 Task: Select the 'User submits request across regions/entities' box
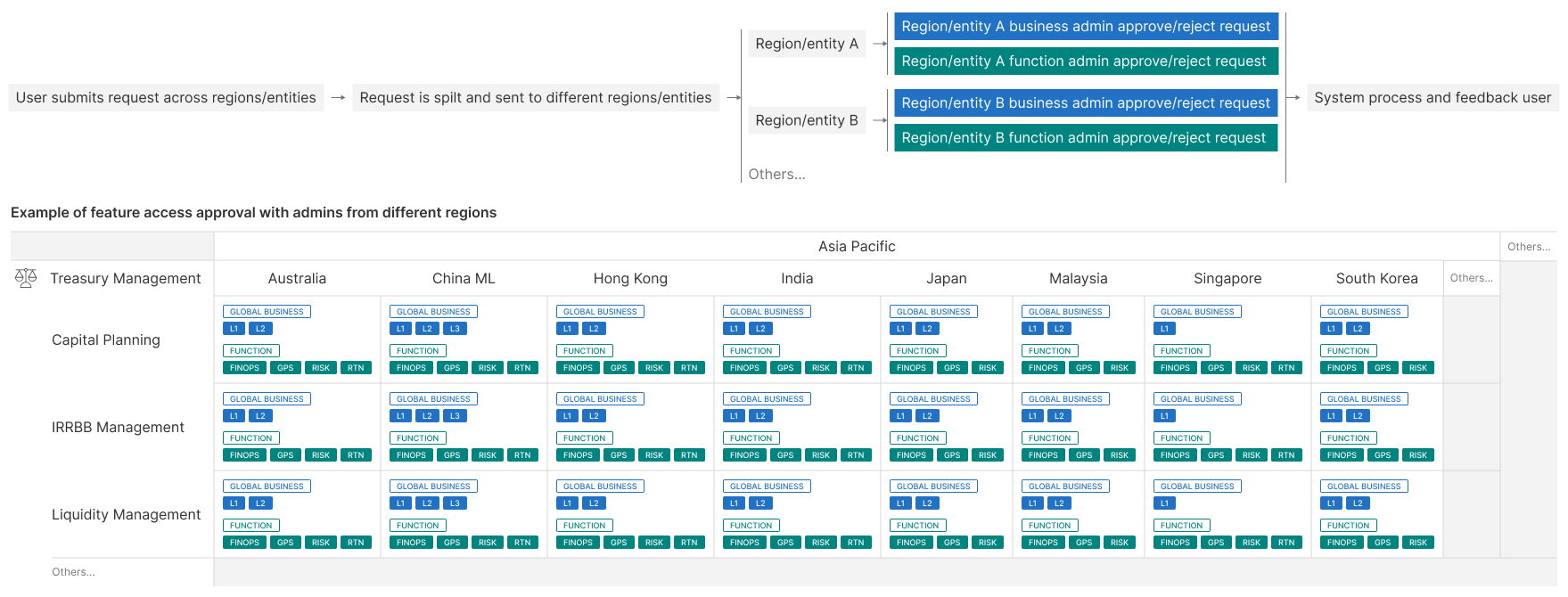pyautogui.click(x=166, y=98)
